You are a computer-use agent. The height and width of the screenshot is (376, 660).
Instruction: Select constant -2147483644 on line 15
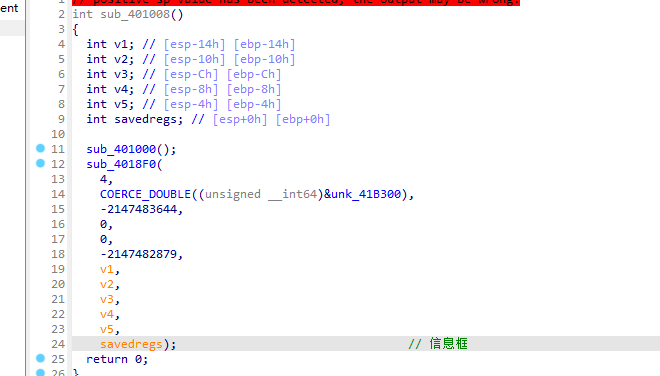click(138, 209)
